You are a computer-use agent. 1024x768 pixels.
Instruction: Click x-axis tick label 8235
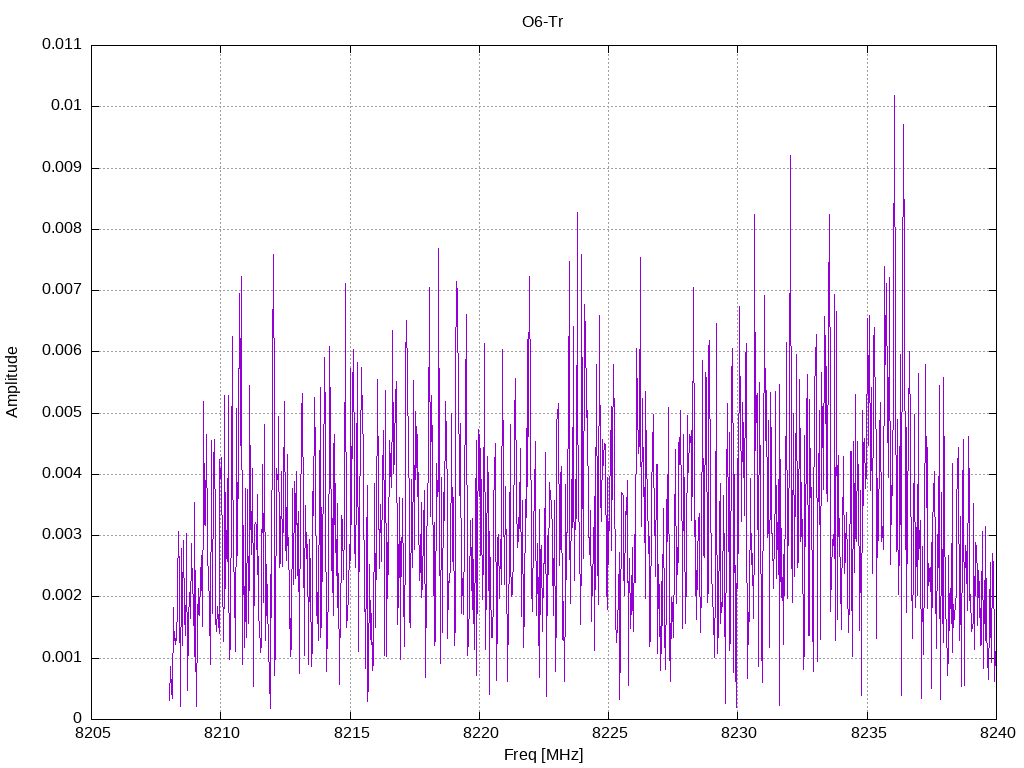(868, 733)
